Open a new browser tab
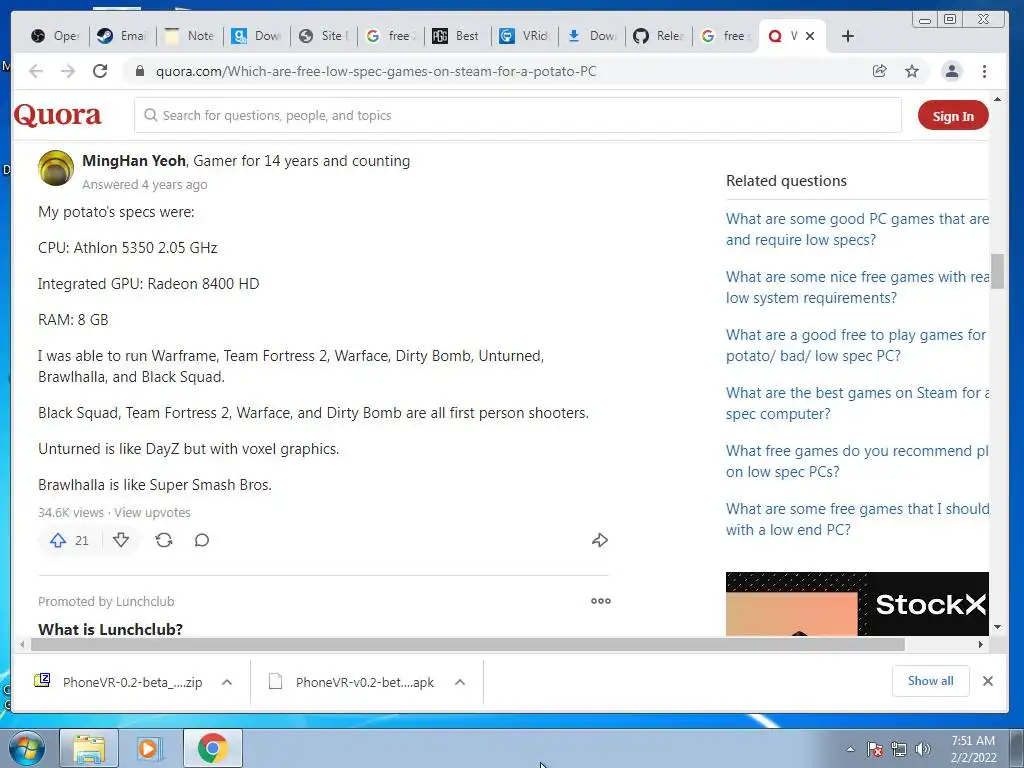This screenshot has width=1024, height=768. click(848, 36)
